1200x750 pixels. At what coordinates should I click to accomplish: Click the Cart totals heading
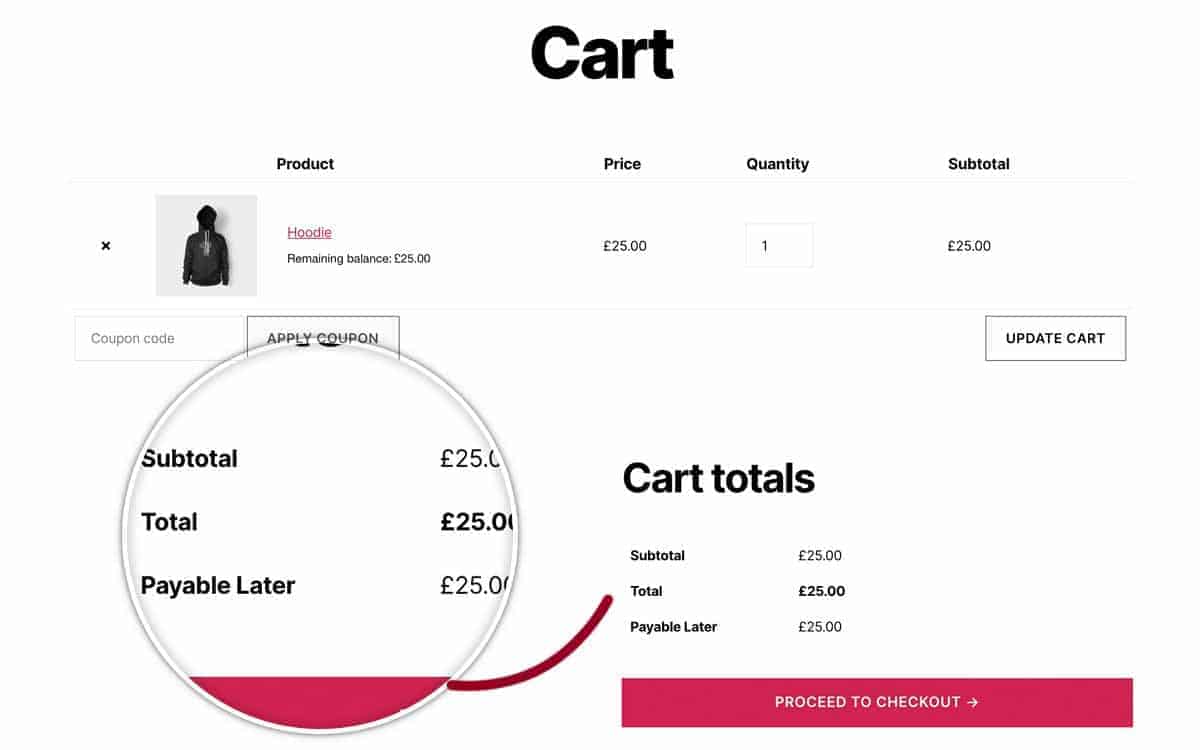pos(719,478)
